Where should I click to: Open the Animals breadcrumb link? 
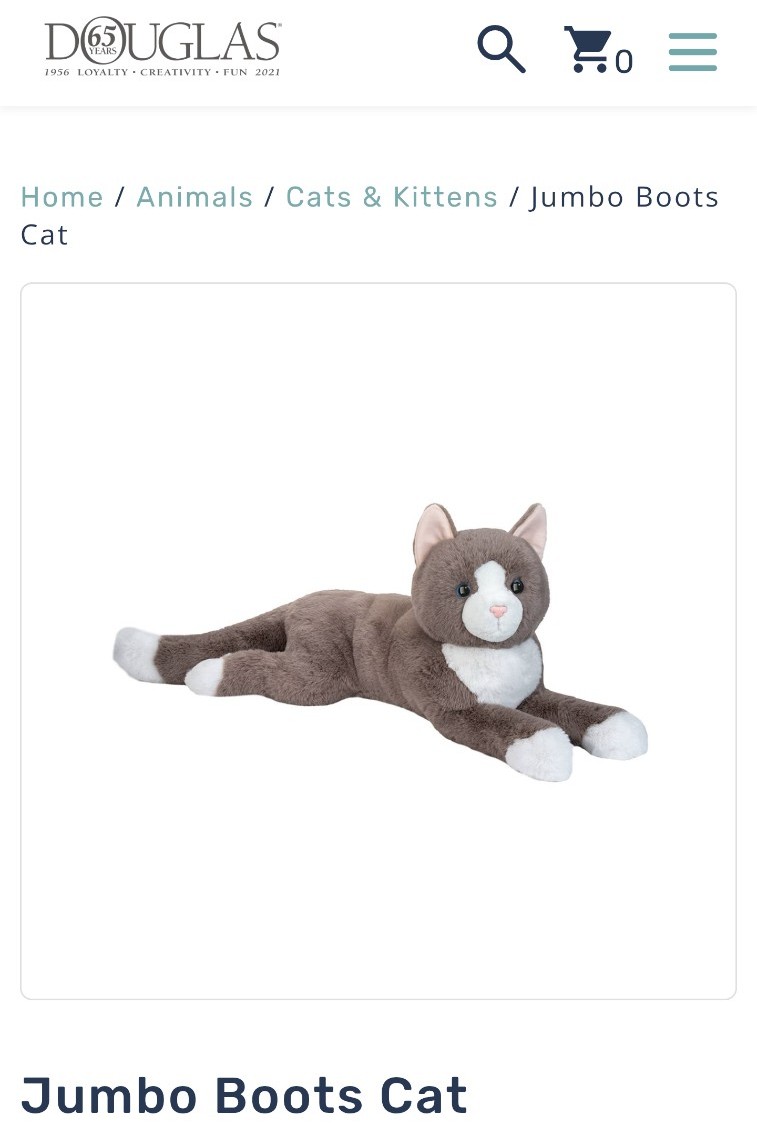(x=195, y=197)
